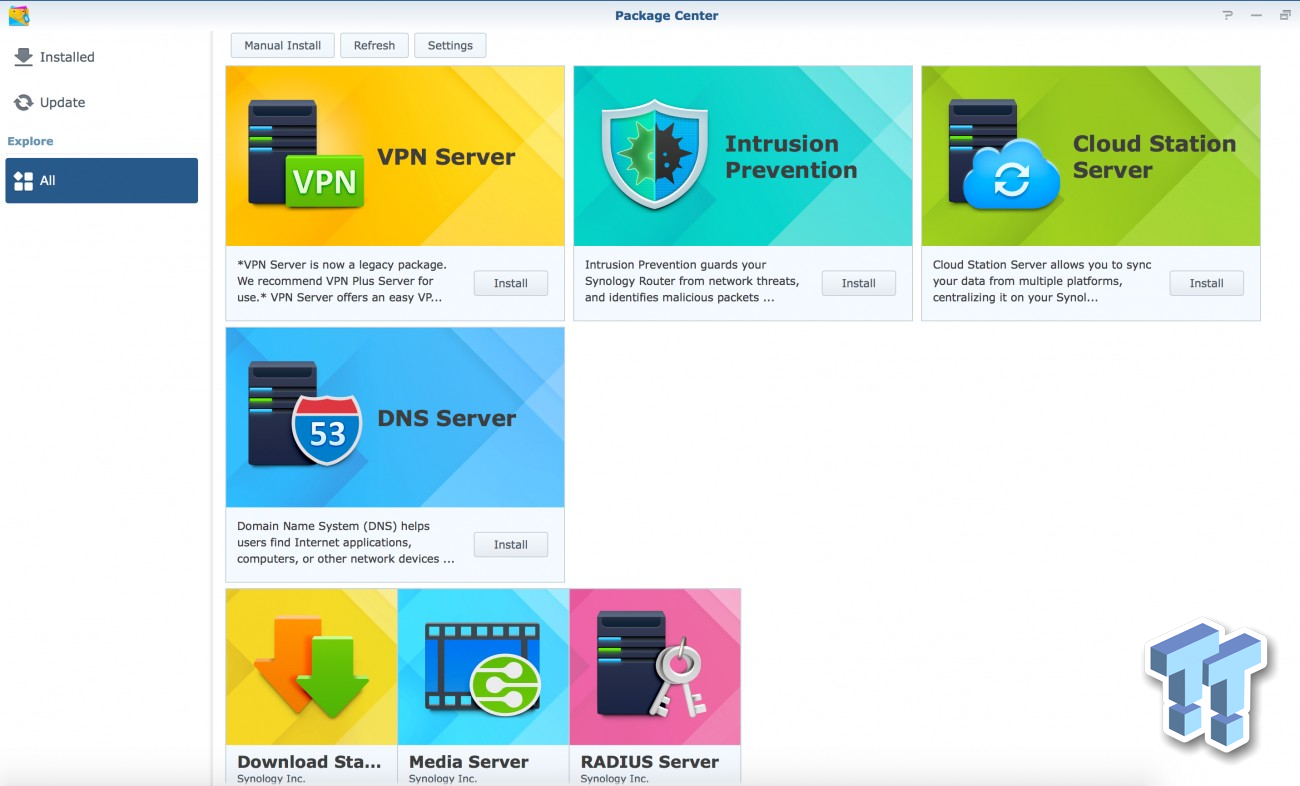Click Manual Install button
This screenshot has width=1300, height=786.
[x=283, y=45]
